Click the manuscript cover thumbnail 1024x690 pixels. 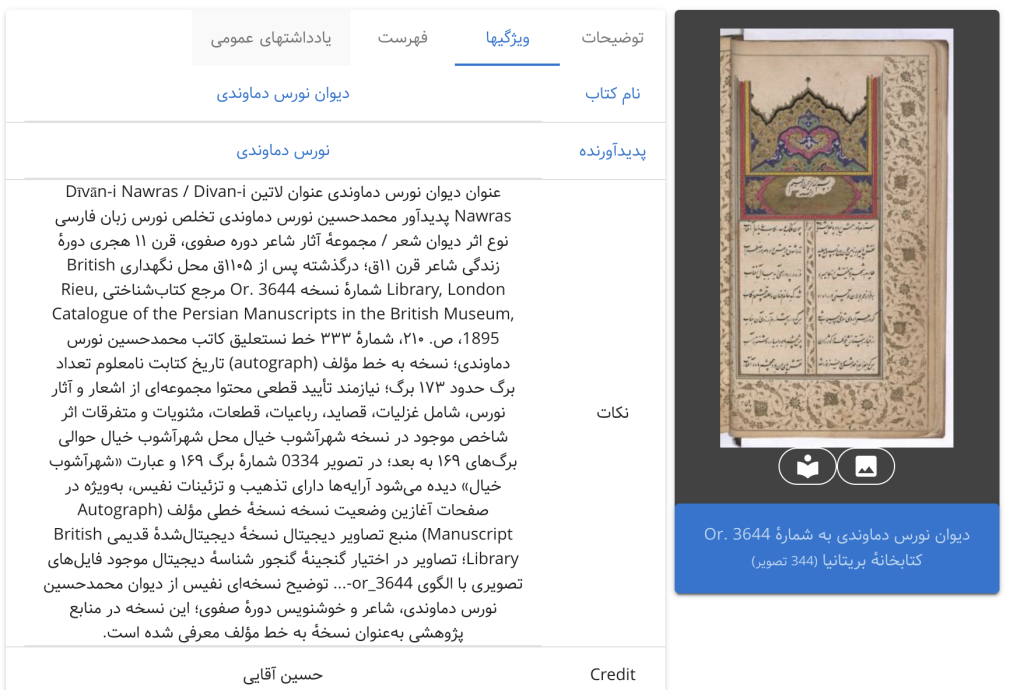pyautogui.click(x=837, y=238)
